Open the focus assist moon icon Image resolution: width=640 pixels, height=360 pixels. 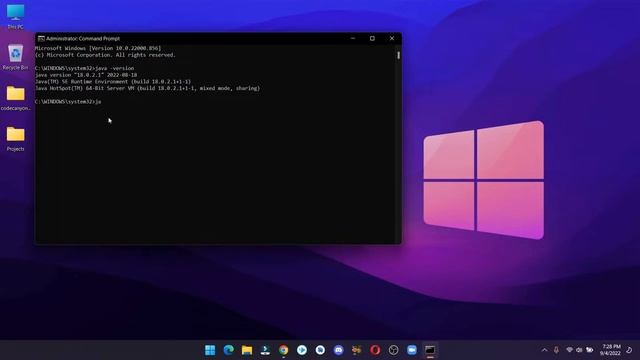629,350
